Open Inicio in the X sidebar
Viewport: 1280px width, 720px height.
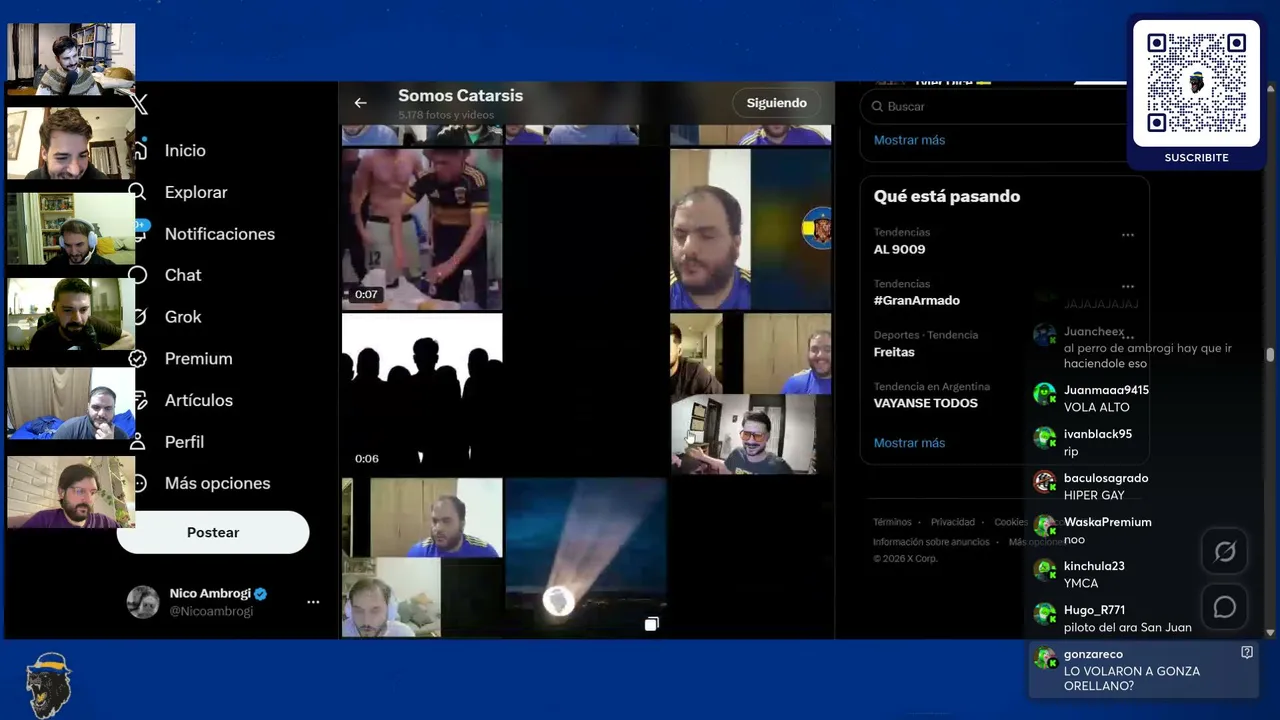tap(185, 150)
